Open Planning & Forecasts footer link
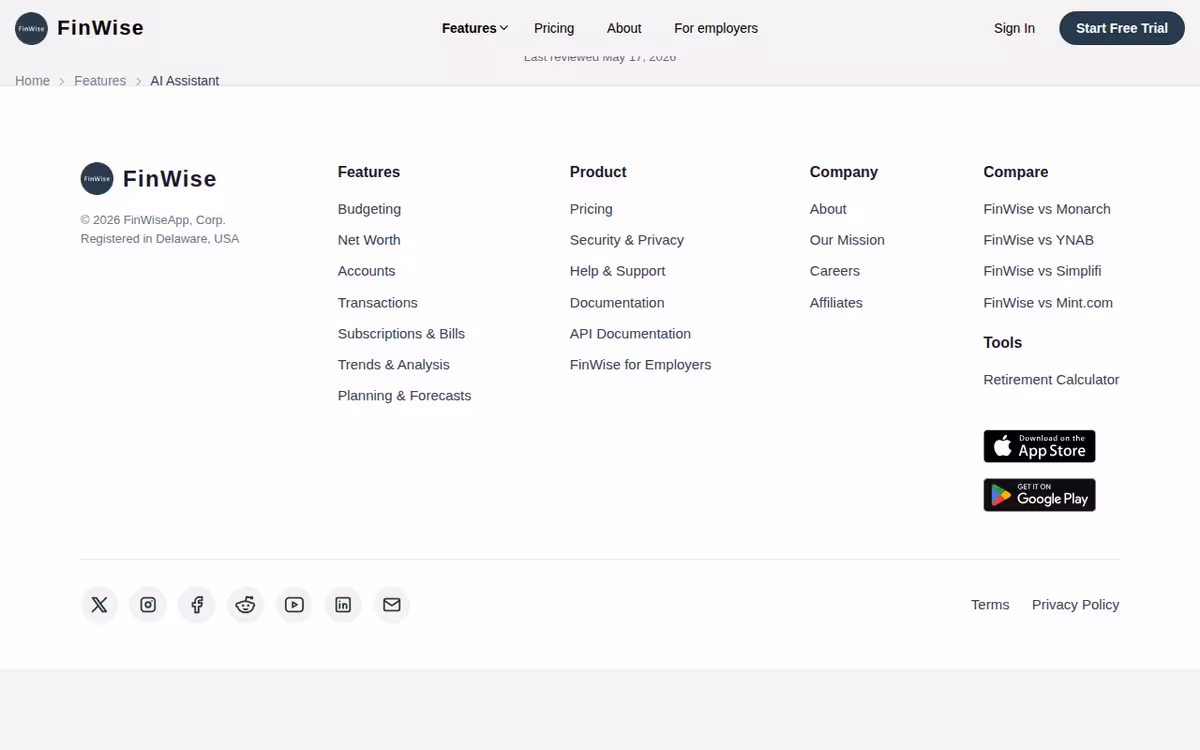Viewport: 1200px width, 750px height. [x=404, y=396]
